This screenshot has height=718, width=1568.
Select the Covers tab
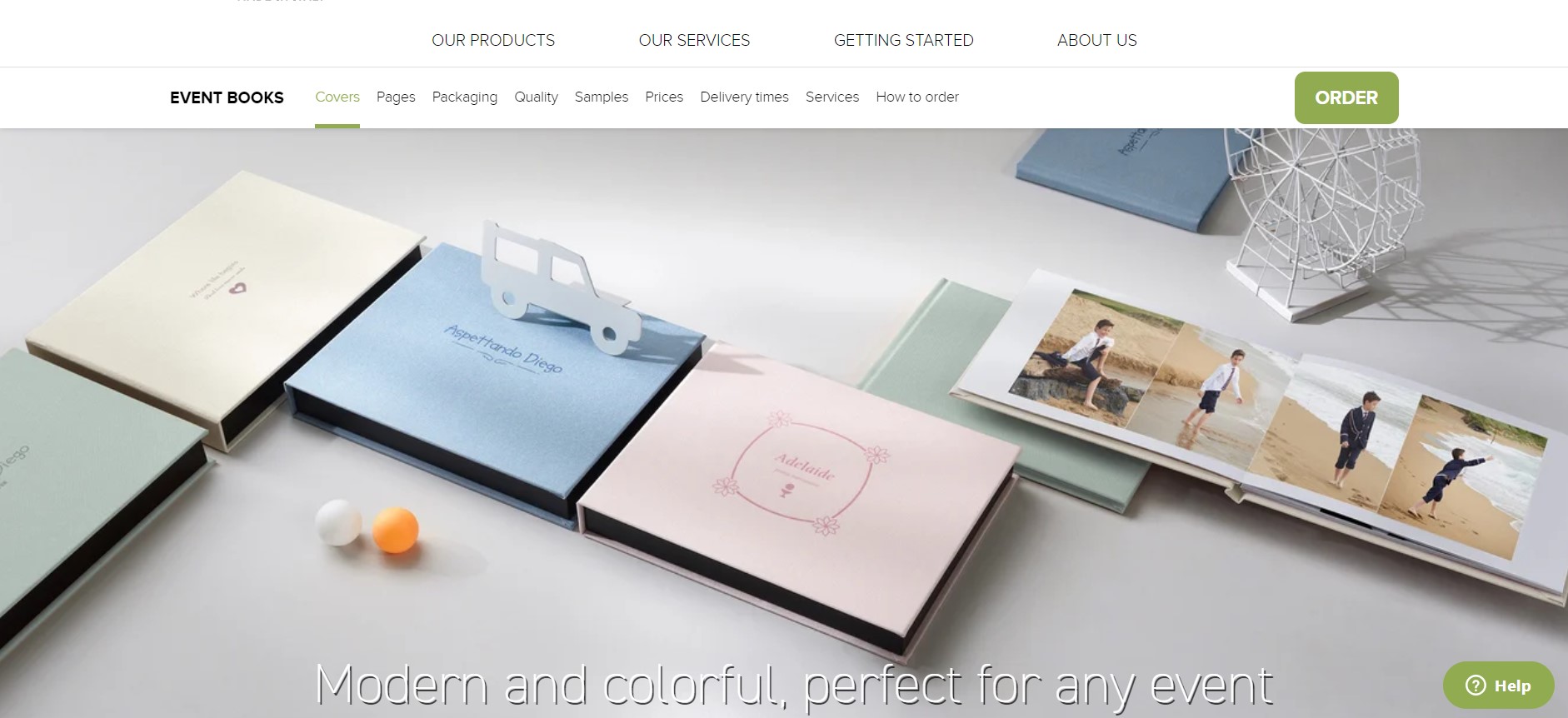click(337, 97)
